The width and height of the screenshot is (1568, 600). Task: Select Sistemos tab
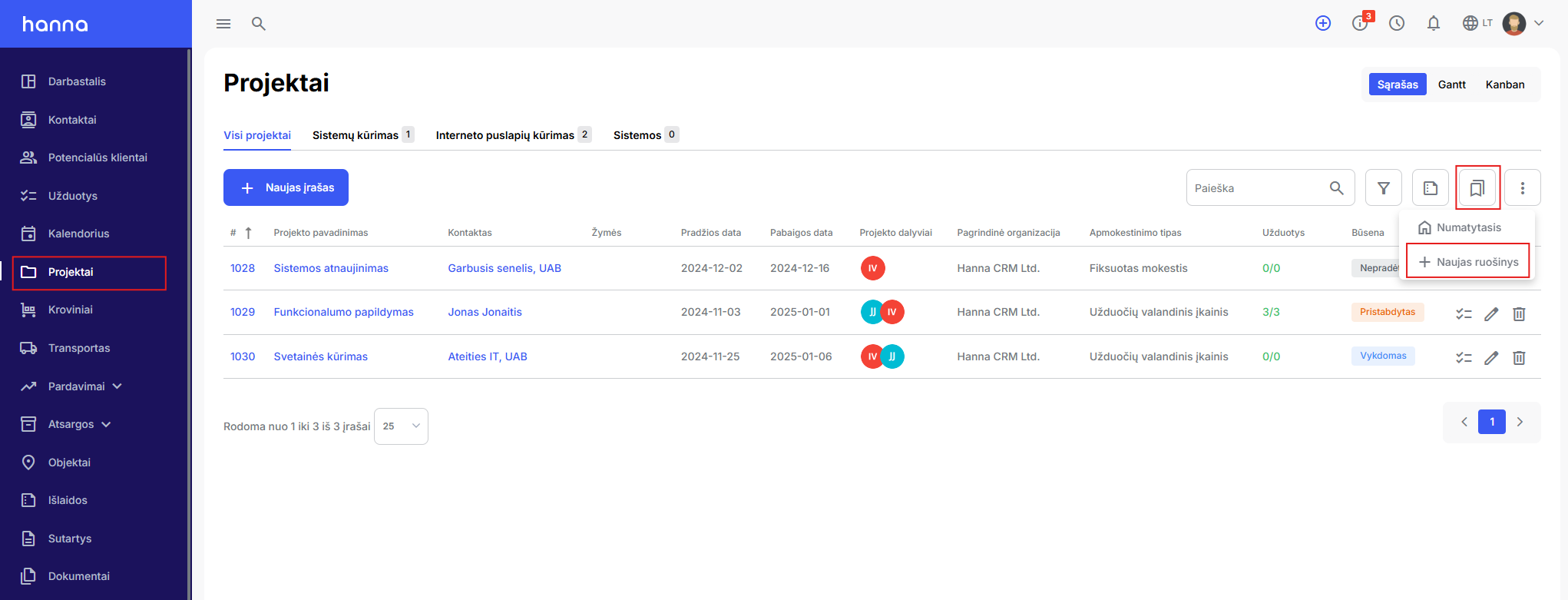(x=646, y=135)
